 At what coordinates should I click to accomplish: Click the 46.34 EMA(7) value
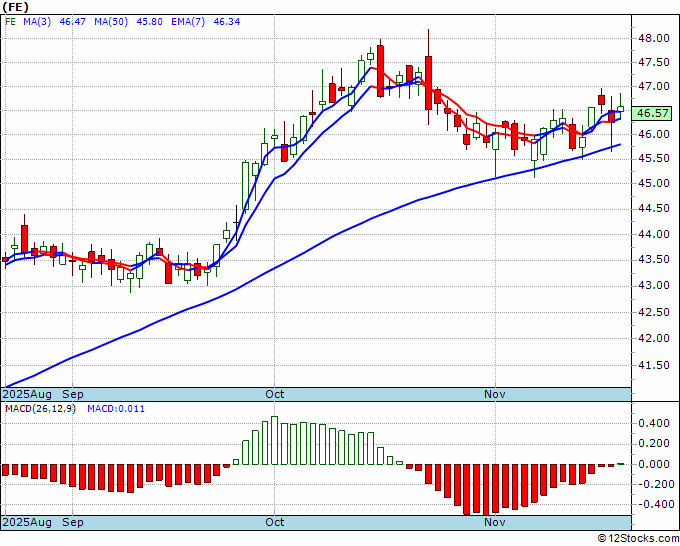[226, 21]
